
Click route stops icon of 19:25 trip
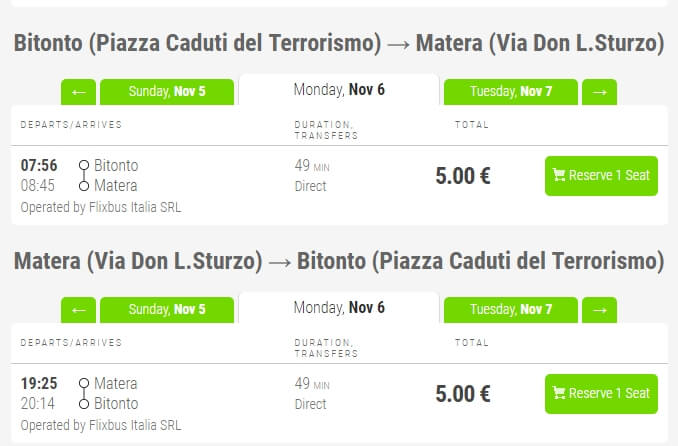tap(84, 394)
